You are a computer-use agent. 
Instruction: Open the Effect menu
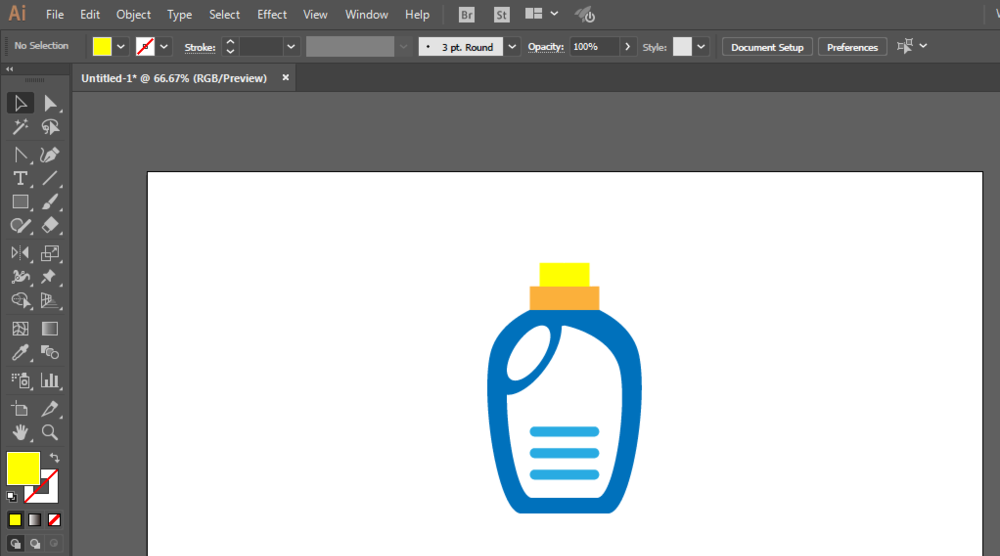[272, 15]
